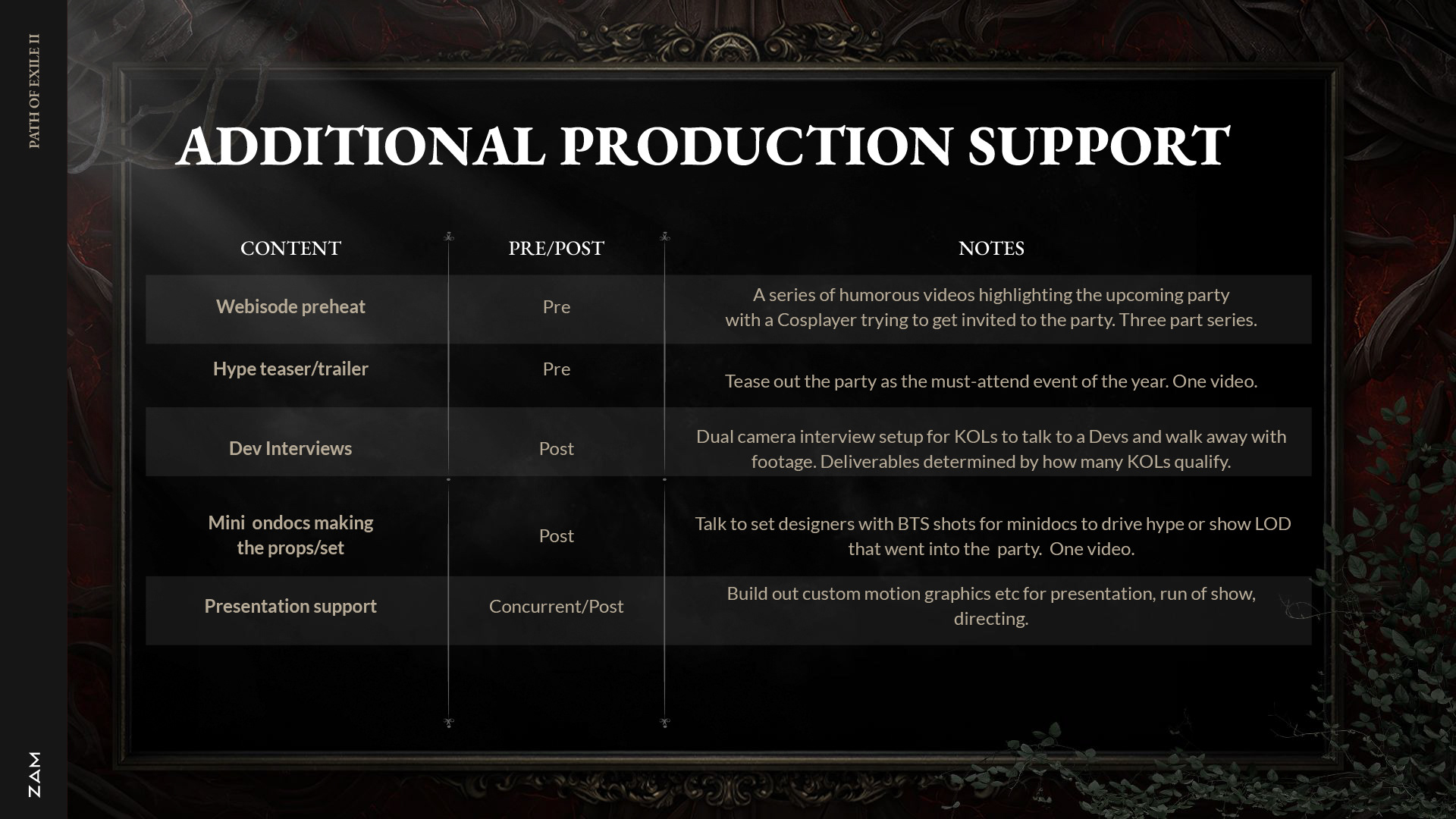The image size is (1456, 819).
Task: Click the ornament below the first column divider
Action: [x=448, y=723]
